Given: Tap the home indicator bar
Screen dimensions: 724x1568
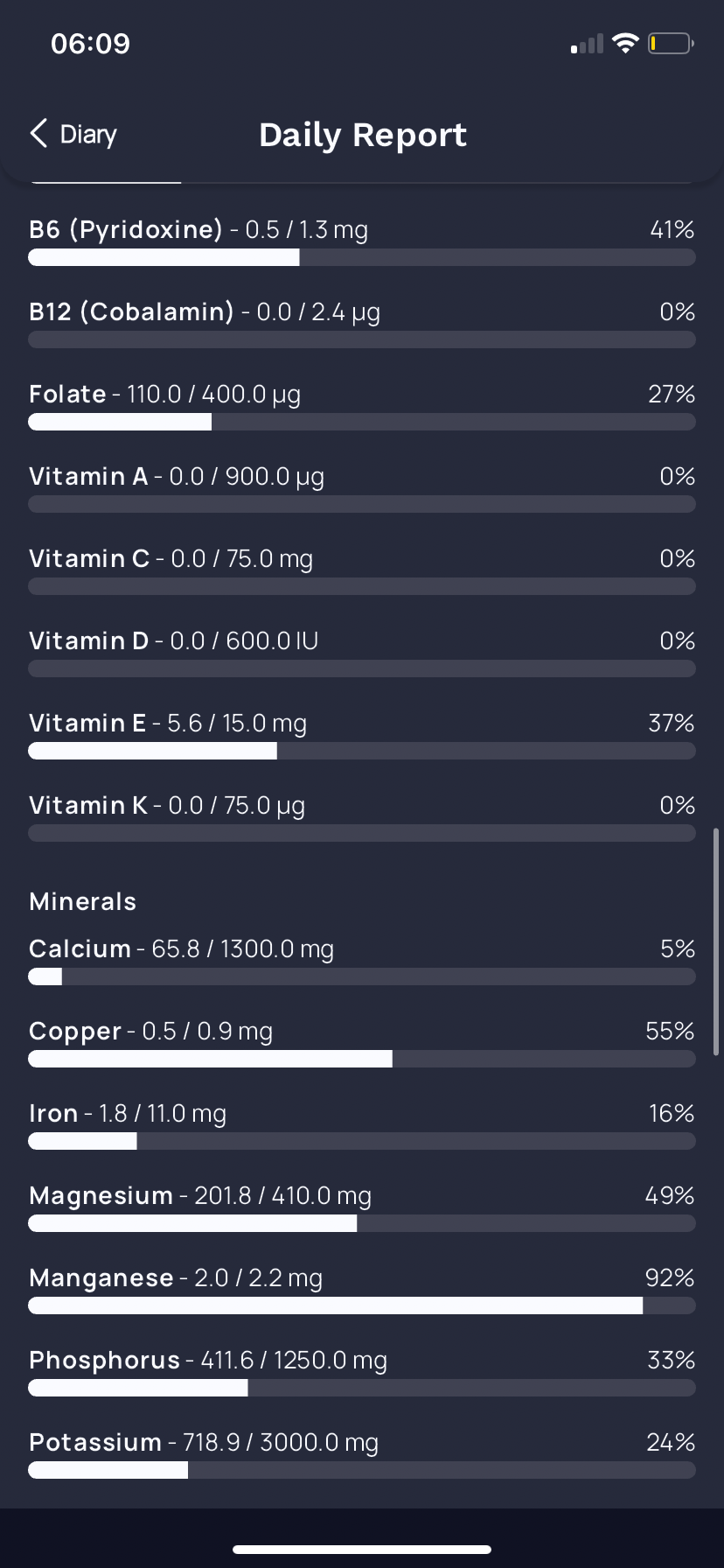Looking at the screenshot, I should coord(362,1550).
